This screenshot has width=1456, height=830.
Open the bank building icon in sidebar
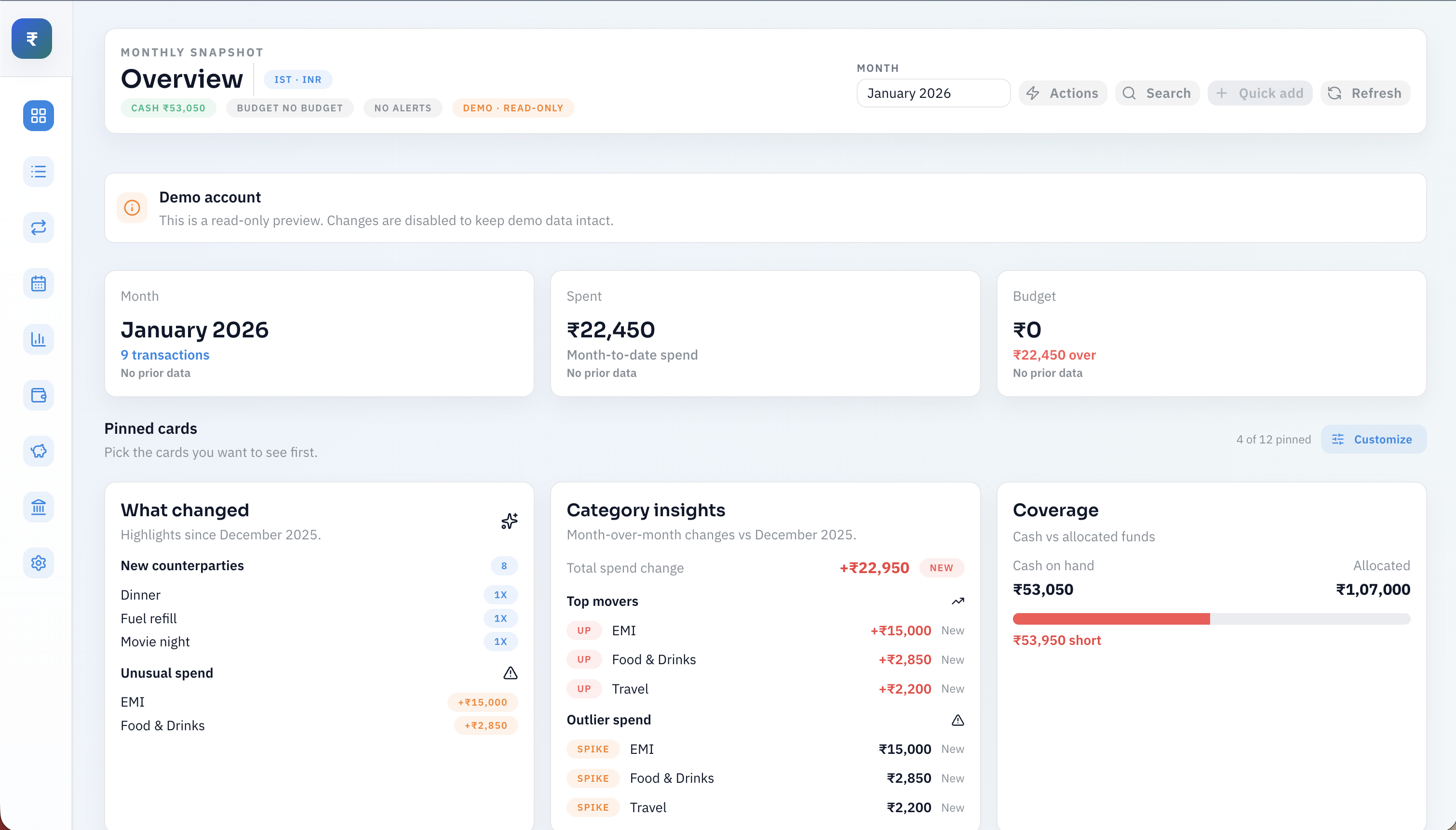point(38,507)
